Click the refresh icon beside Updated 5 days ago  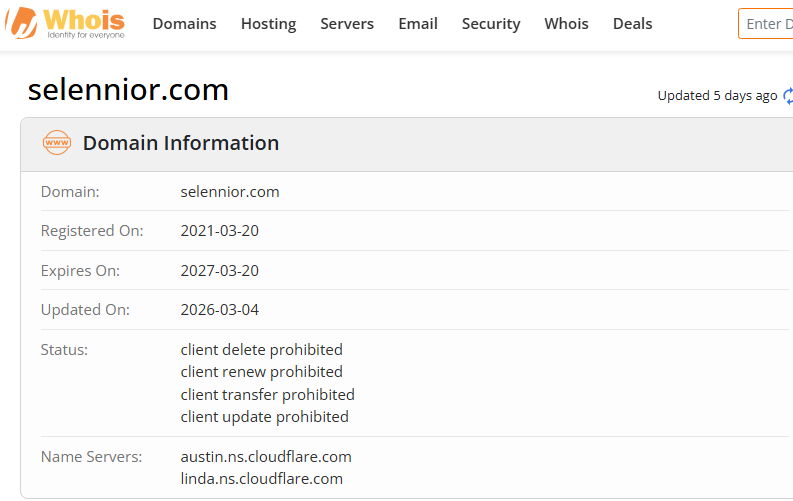click(x=788, y=96)
